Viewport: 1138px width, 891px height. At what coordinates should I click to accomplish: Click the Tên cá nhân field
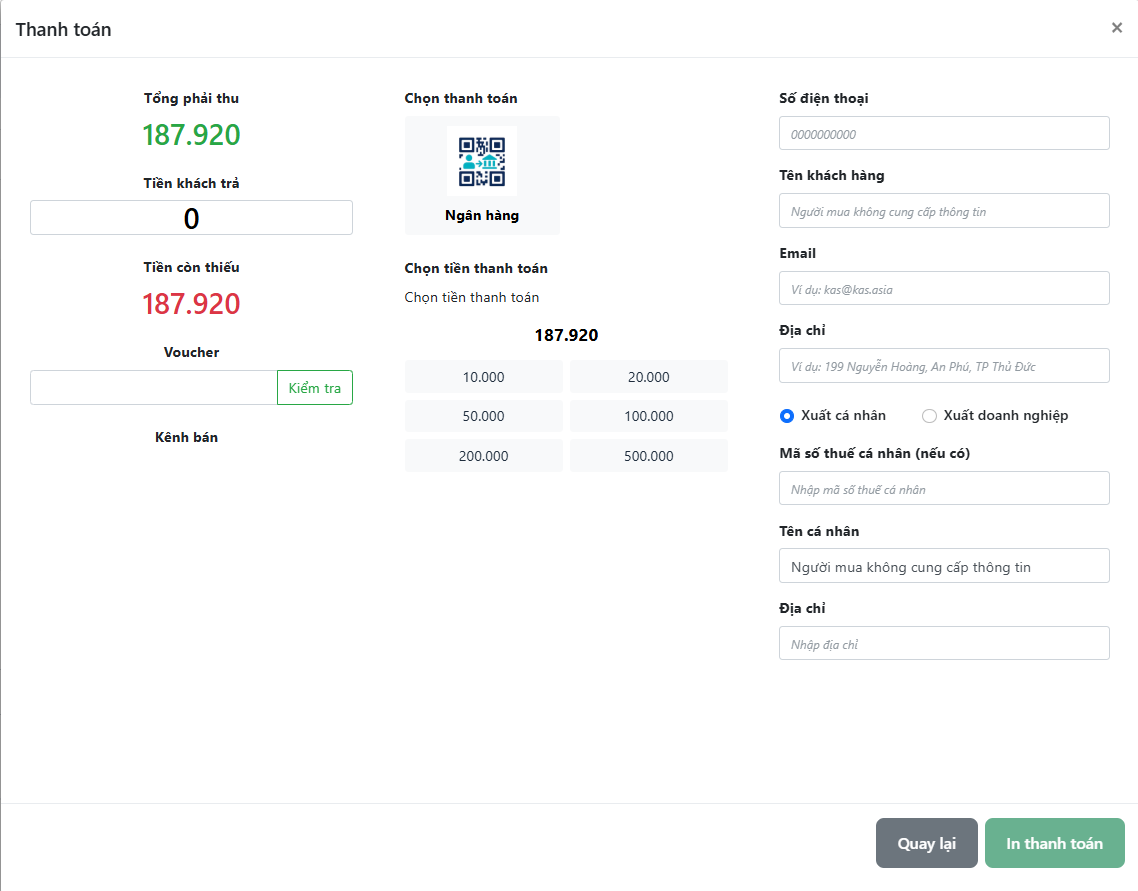[x=944, y=566]
